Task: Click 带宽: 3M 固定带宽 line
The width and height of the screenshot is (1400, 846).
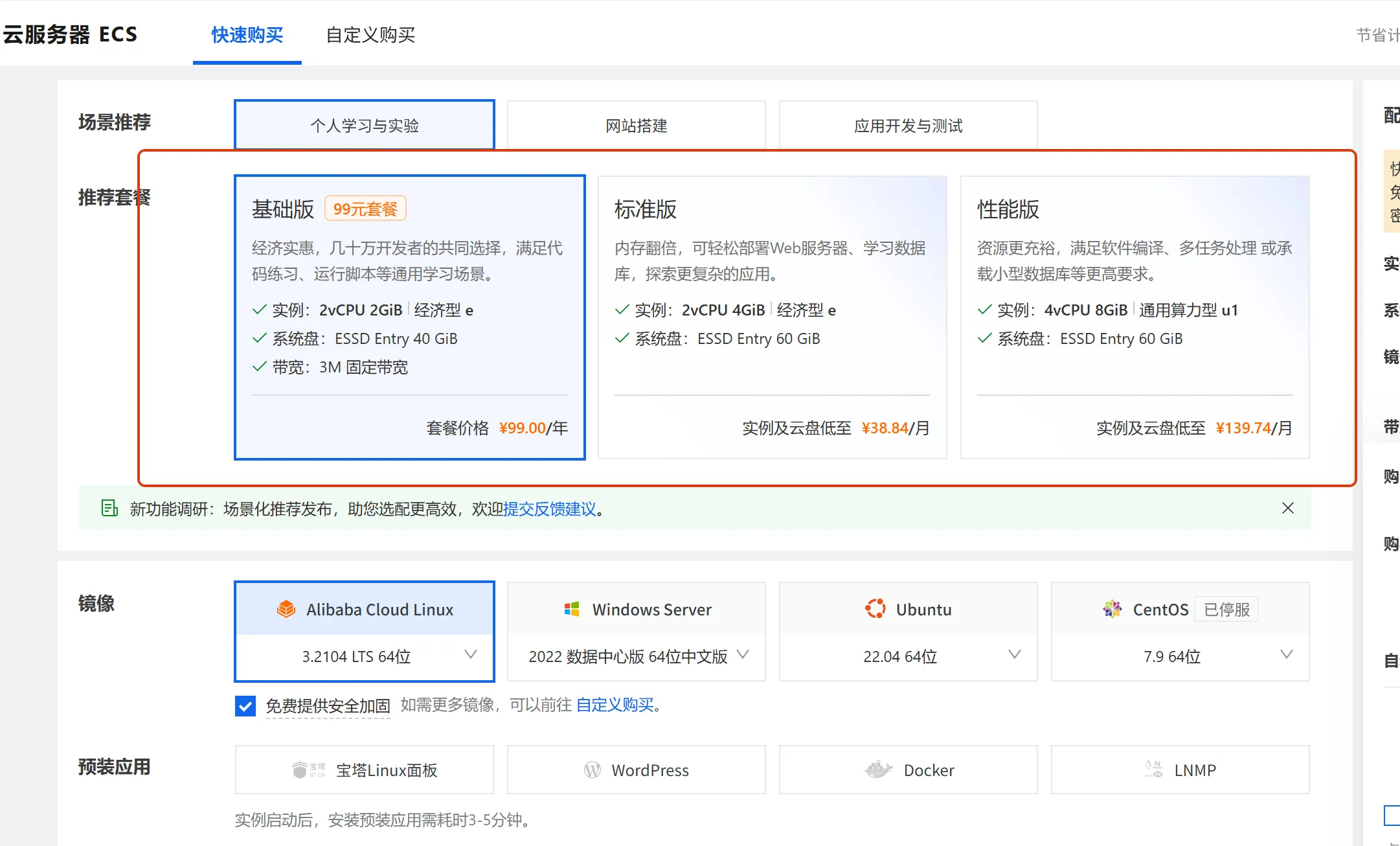Action: click(x=330, y=367)
